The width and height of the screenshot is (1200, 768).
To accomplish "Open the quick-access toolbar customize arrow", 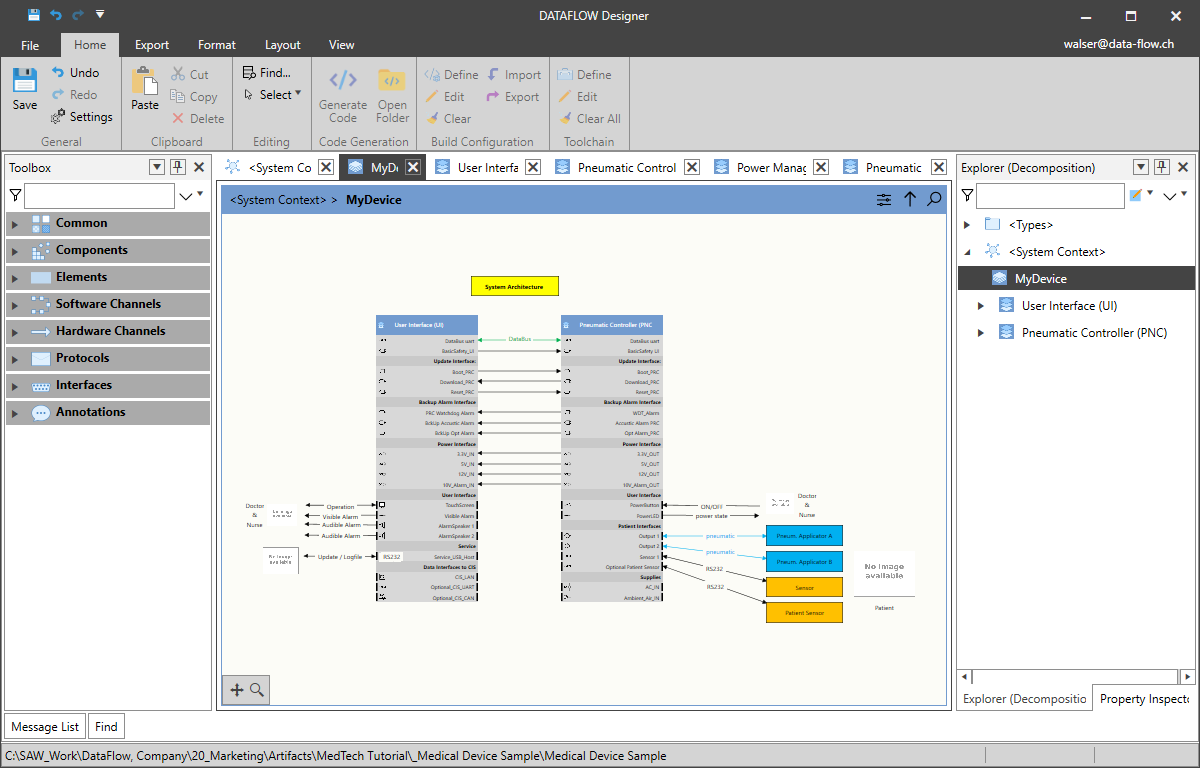I will click(100, 15).
